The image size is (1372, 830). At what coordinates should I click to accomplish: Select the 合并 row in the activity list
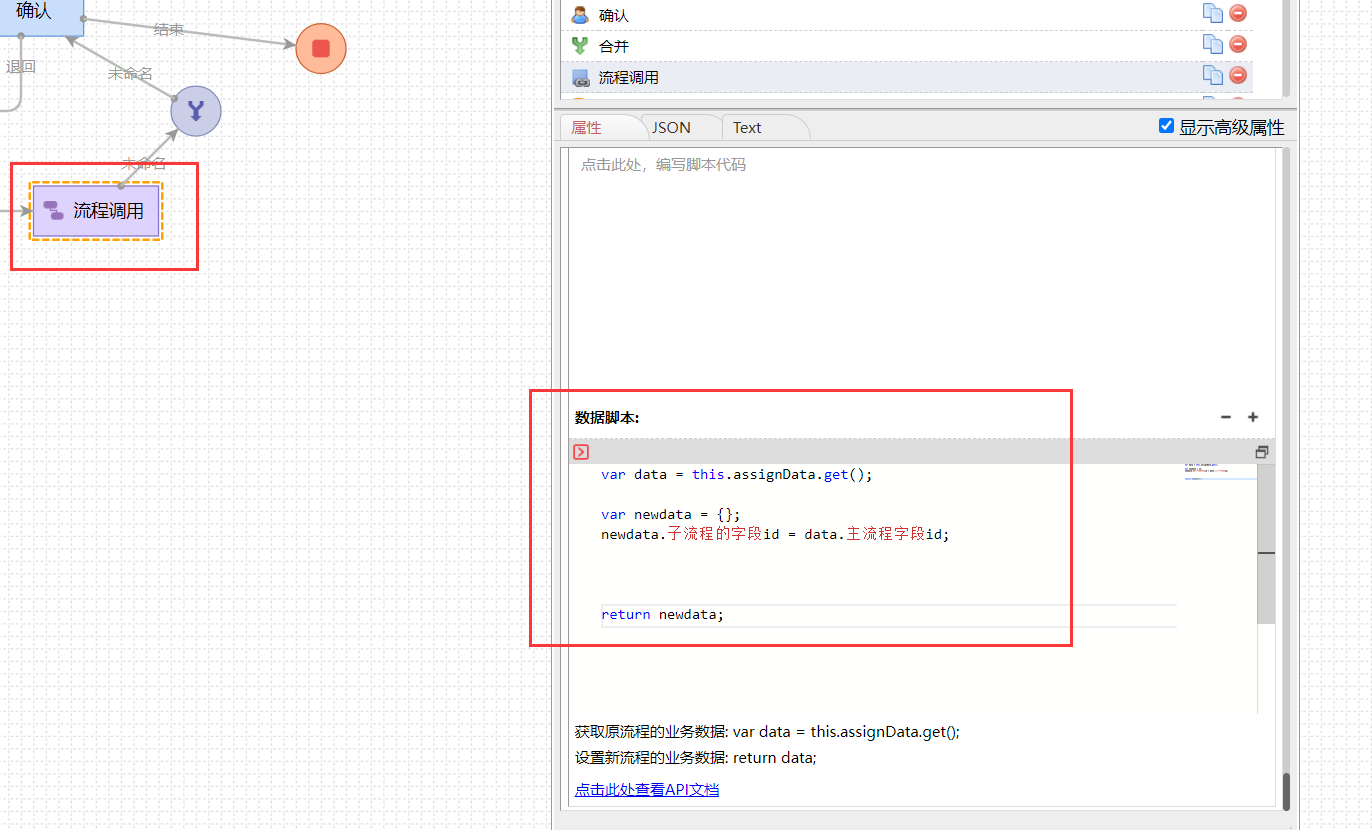pos(906,46)
